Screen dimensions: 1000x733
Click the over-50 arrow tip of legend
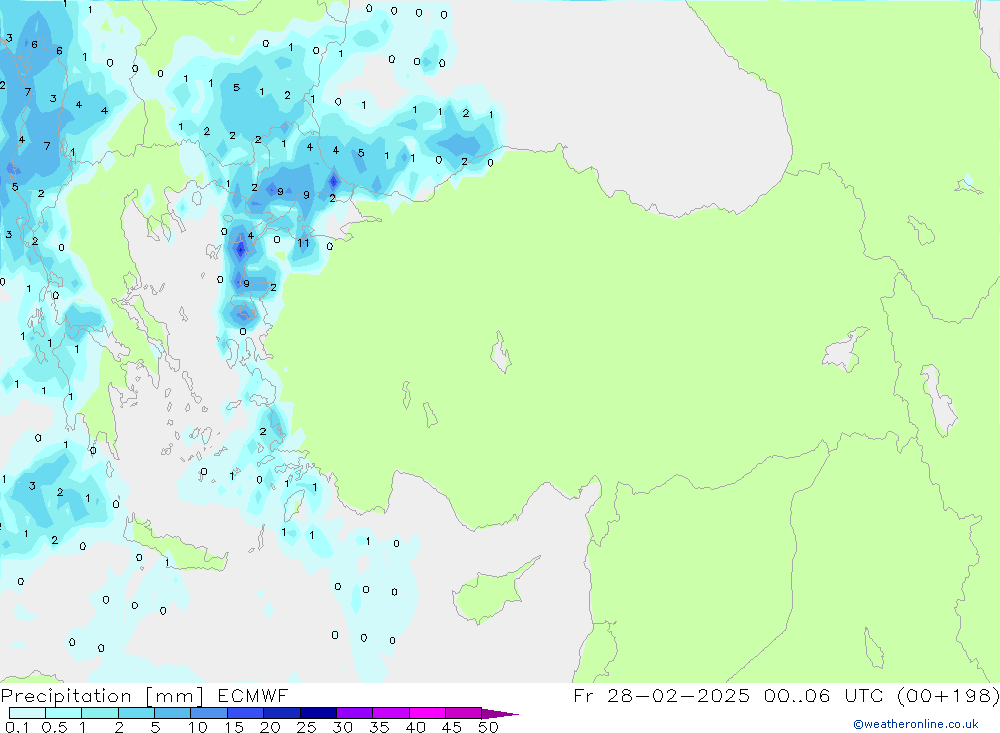tap(499, 714)
